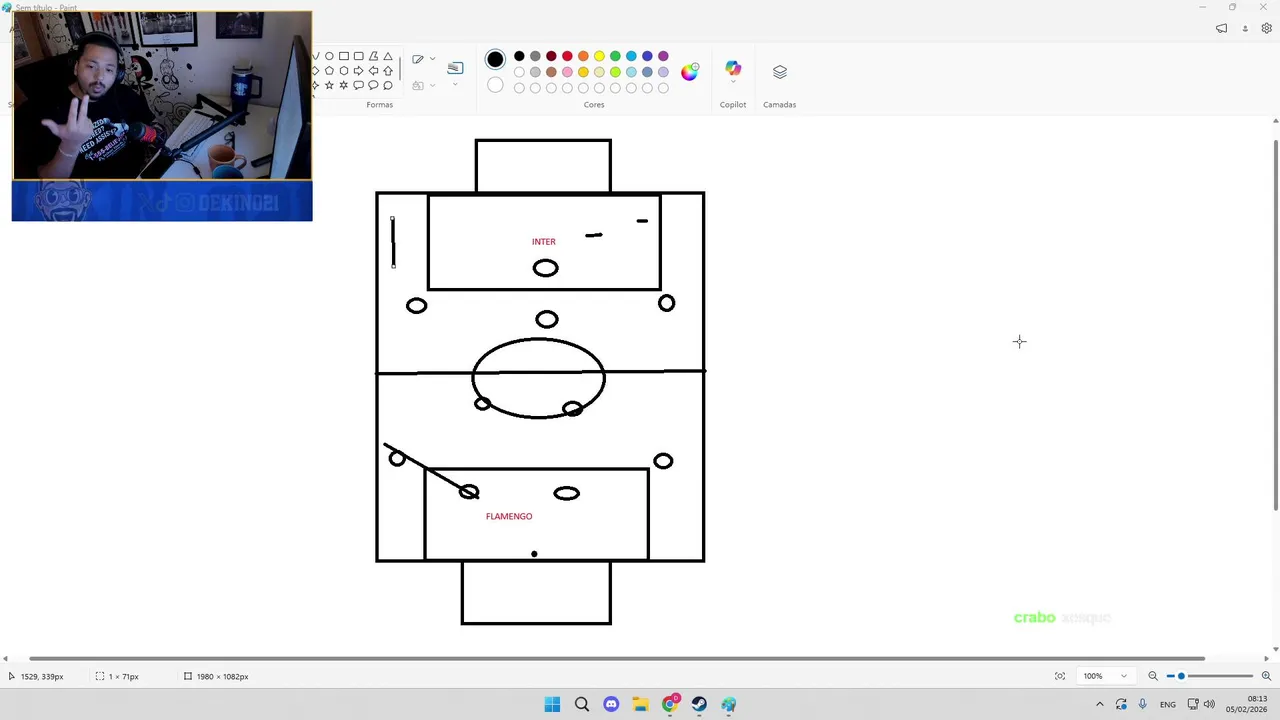Select the Hexagon shape tool
This screenshot has width=1280, height=720.
(x=344, y=71)
